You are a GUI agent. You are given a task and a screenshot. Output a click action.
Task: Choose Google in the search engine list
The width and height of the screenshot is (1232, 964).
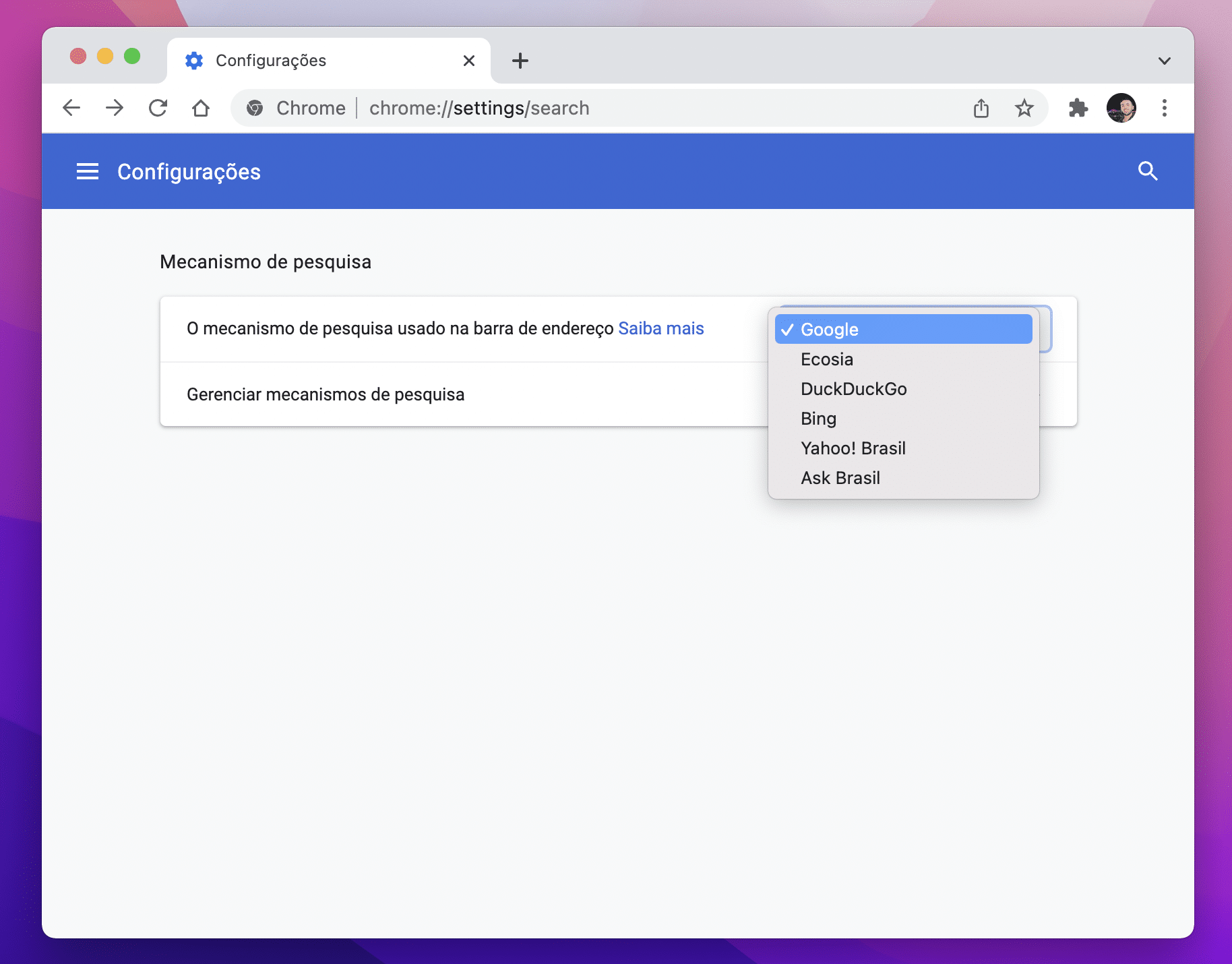[x=903, y=329]
